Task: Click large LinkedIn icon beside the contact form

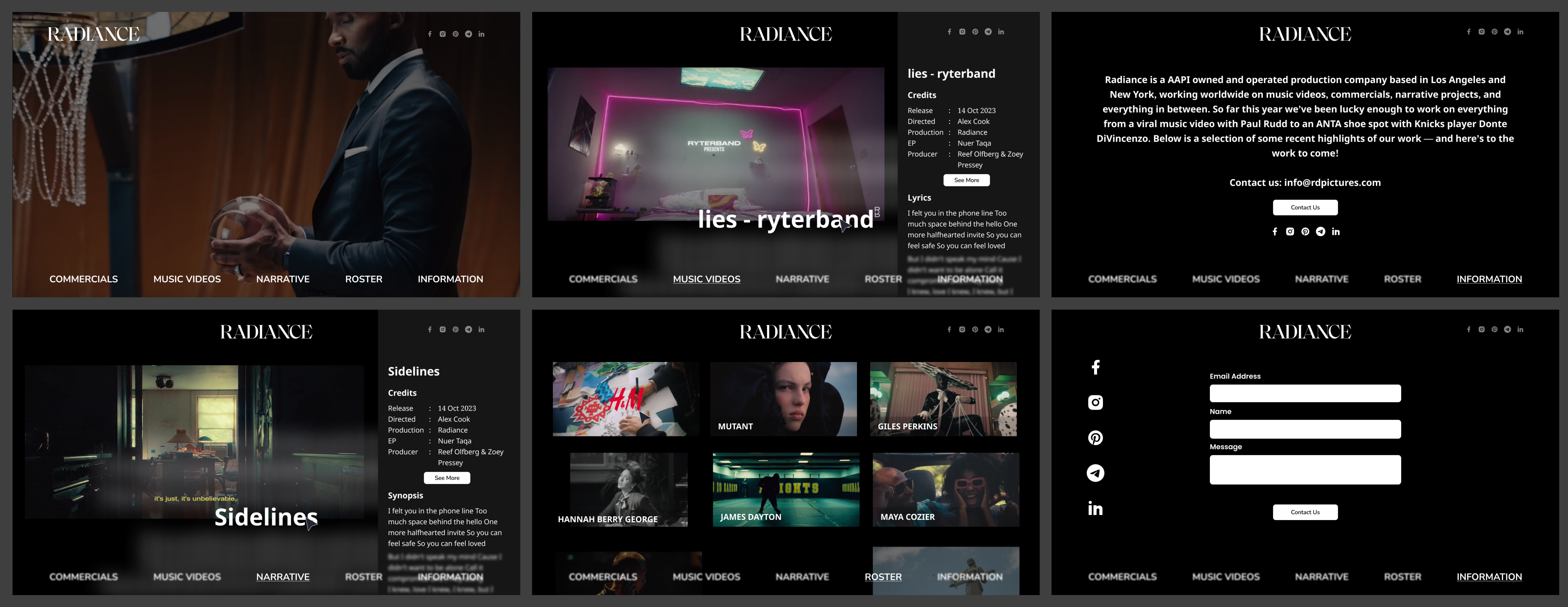Action: click(1095, 508)
